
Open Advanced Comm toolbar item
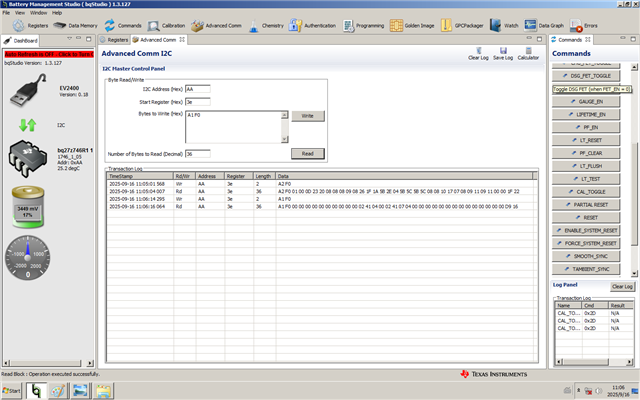pos(216,26)
